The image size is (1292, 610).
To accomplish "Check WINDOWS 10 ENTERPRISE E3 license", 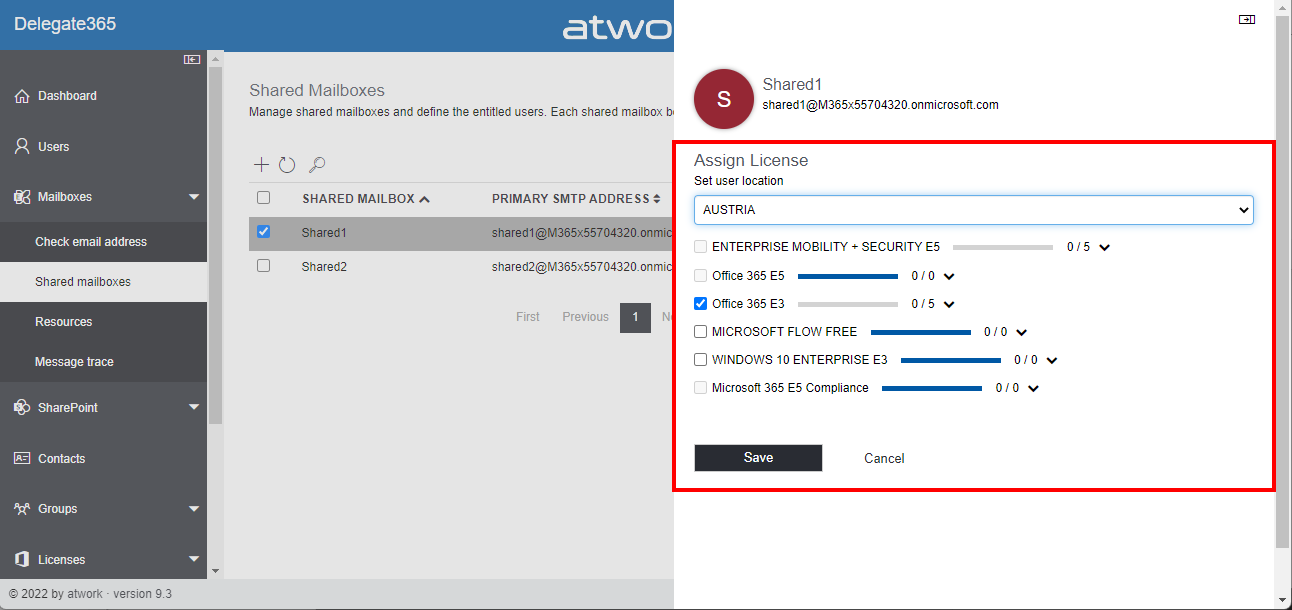I will click(701, 359).
